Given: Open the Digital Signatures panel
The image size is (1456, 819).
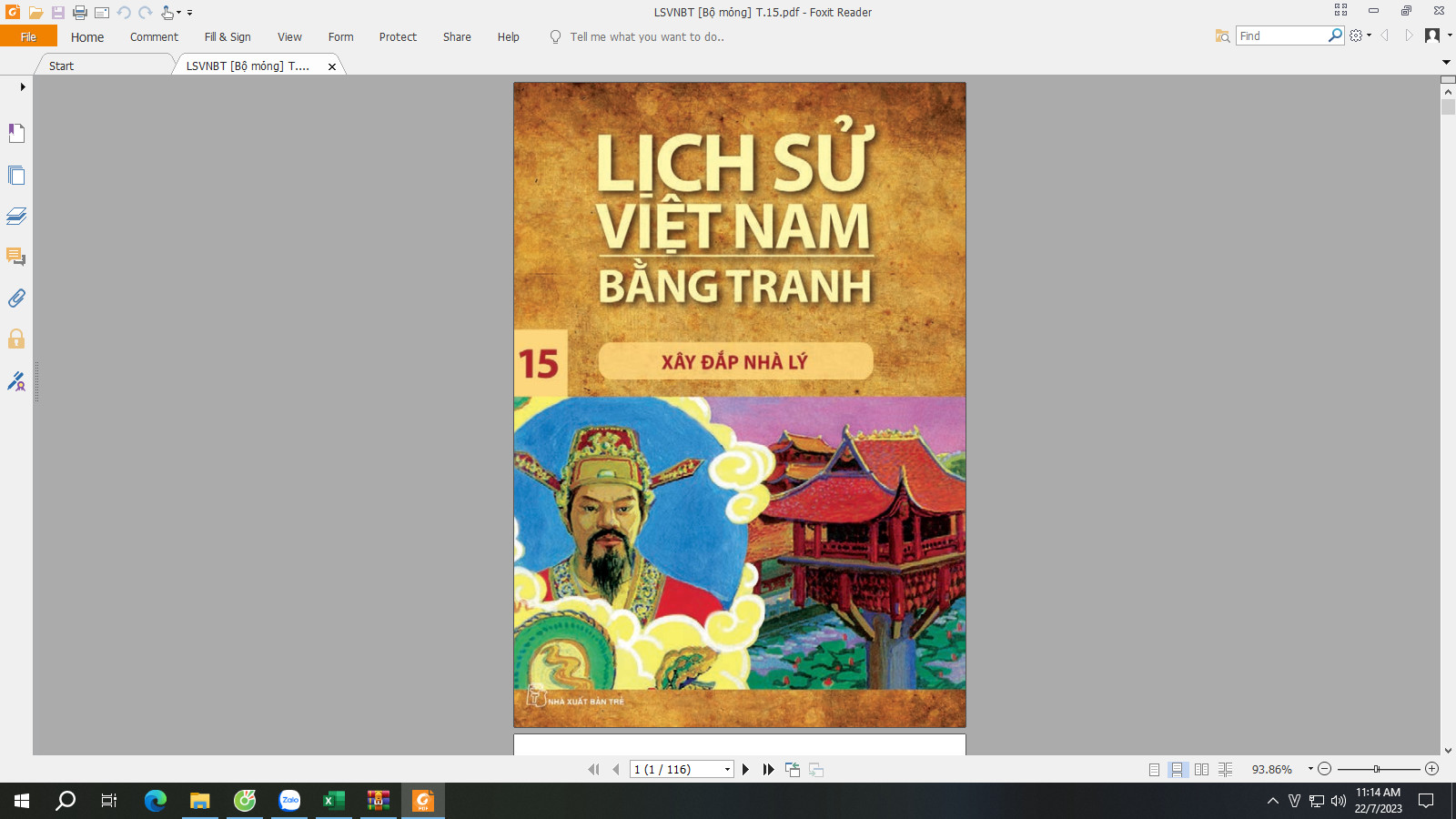Looking at the screenshot, I should tap(16, 380).
